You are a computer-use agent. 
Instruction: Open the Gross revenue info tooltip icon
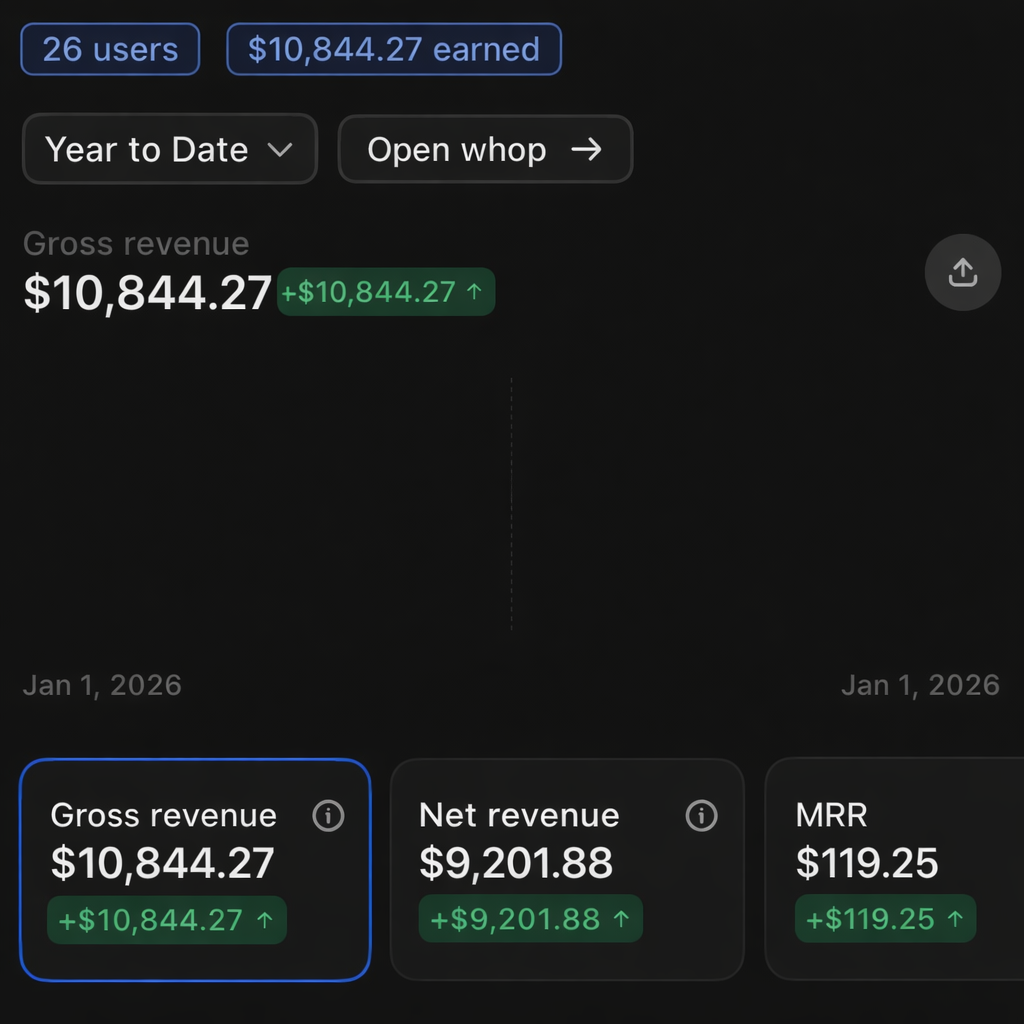(328, 816)
